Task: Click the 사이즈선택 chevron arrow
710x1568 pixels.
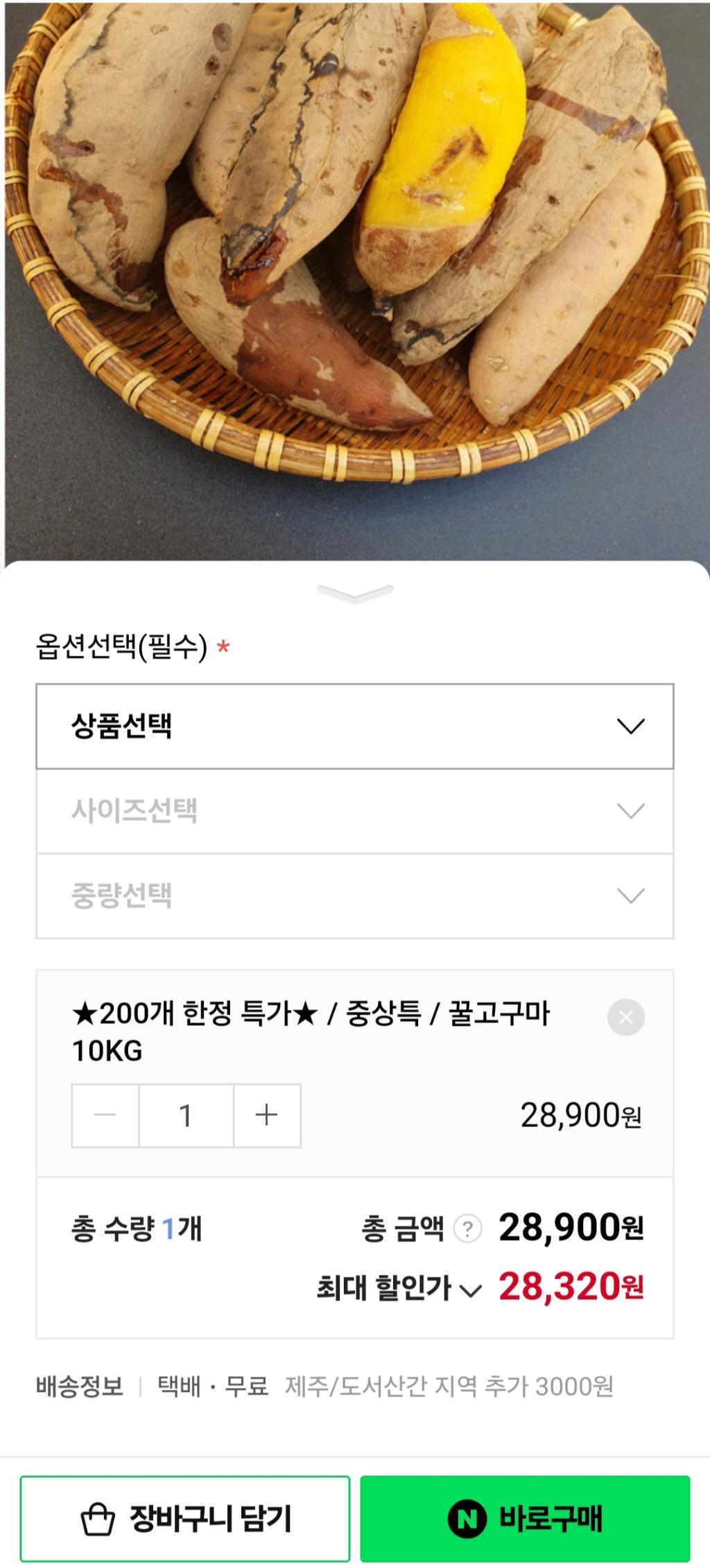Action: (630, 811)
